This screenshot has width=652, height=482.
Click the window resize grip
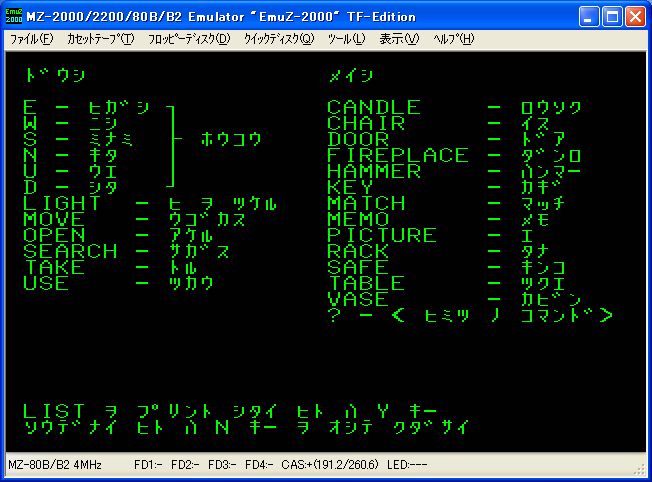pos(640,470)
